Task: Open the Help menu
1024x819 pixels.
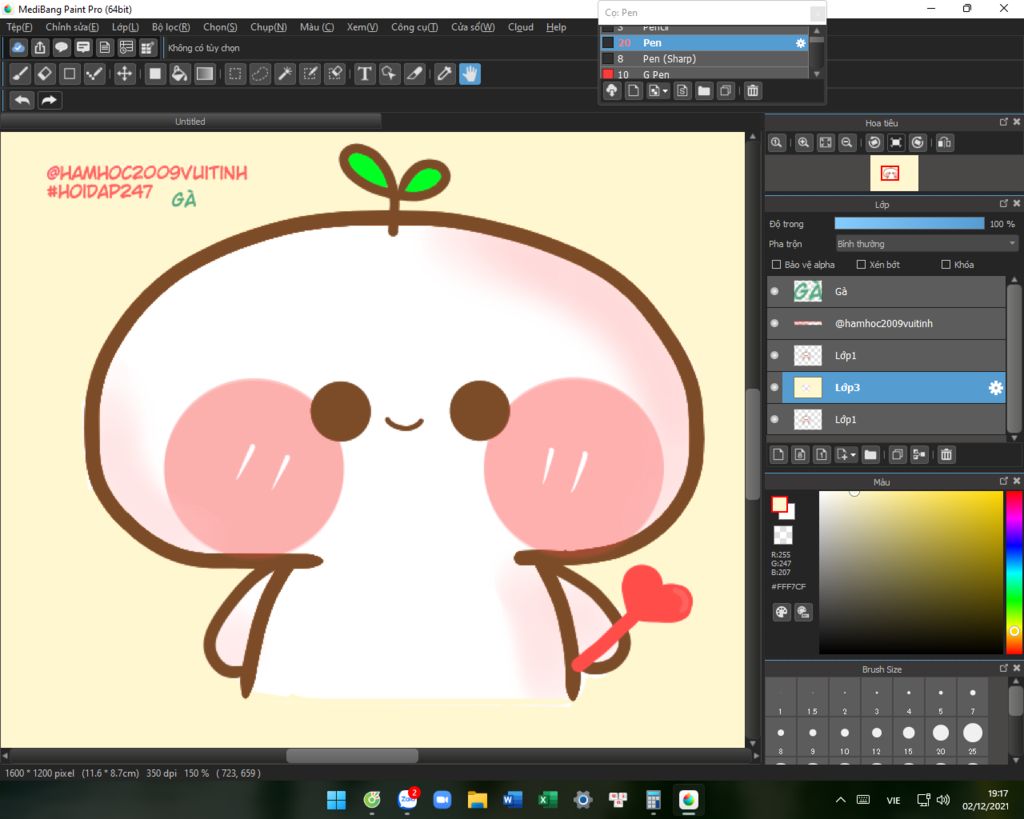Action: tap(556, 27)
